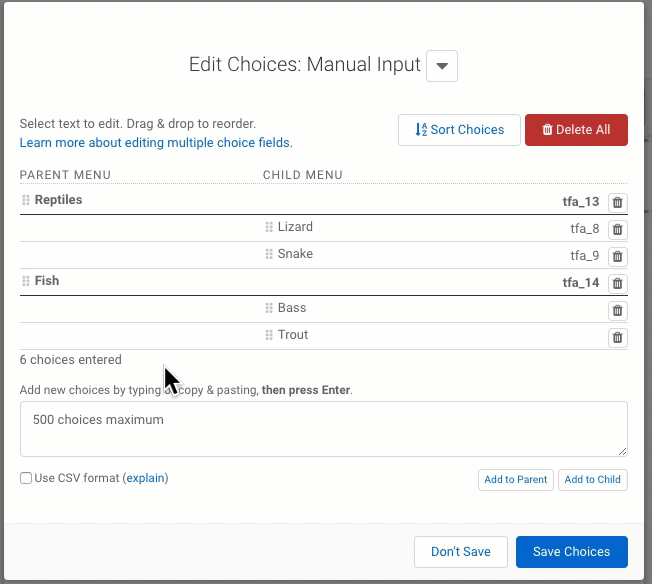Click the trash icon for Lizard
The width and height of the screenshot is (652, 584).
617,230
